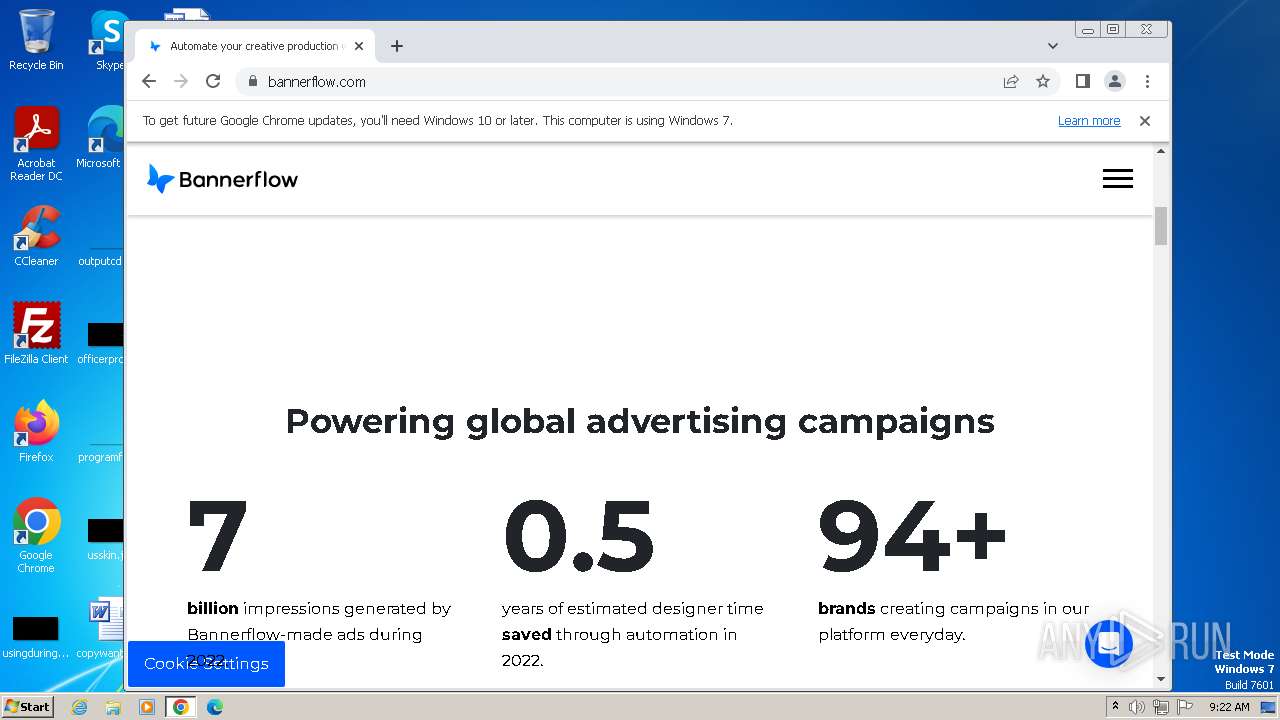Open File Explorer from the taskbar

[113, 707]
